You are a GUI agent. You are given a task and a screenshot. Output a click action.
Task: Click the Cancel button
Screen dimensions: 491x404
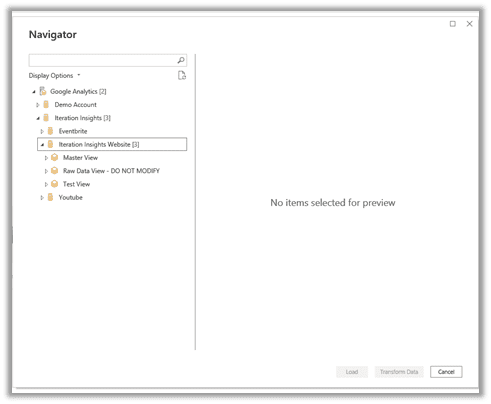pos(446,372)
